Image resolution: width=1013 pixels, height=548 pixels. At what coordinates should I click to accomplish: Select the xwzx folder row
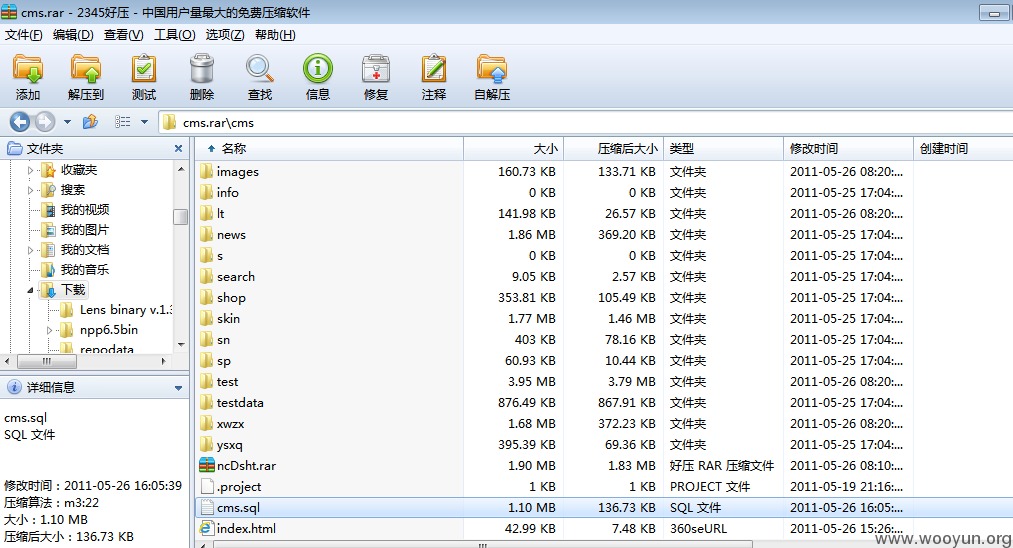coord(604,423)
